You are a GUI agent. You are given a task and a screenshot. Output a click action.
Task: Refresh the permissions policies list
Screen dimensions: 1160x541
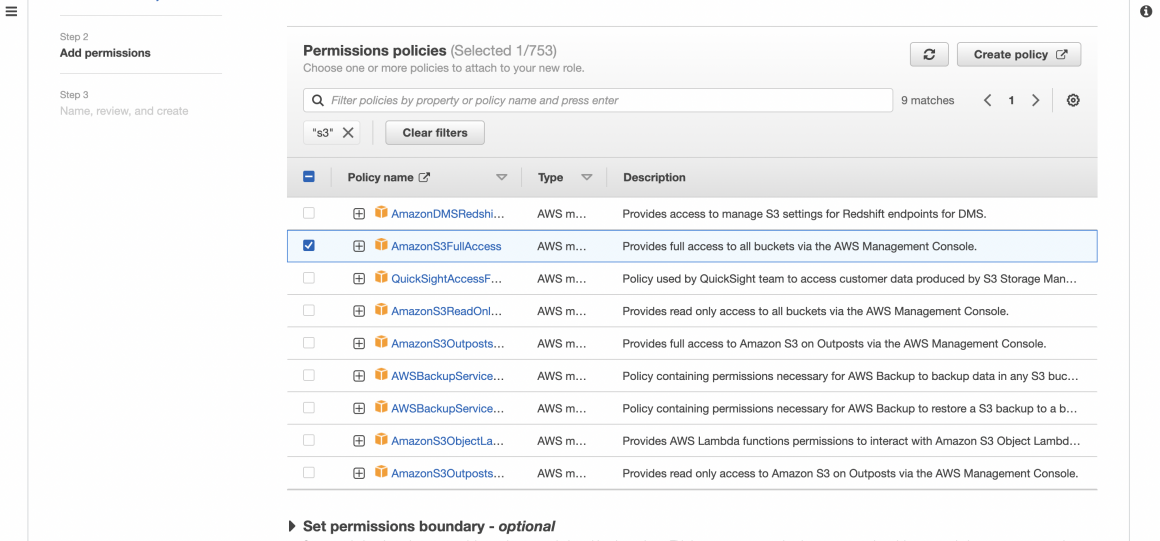(929, 55)
